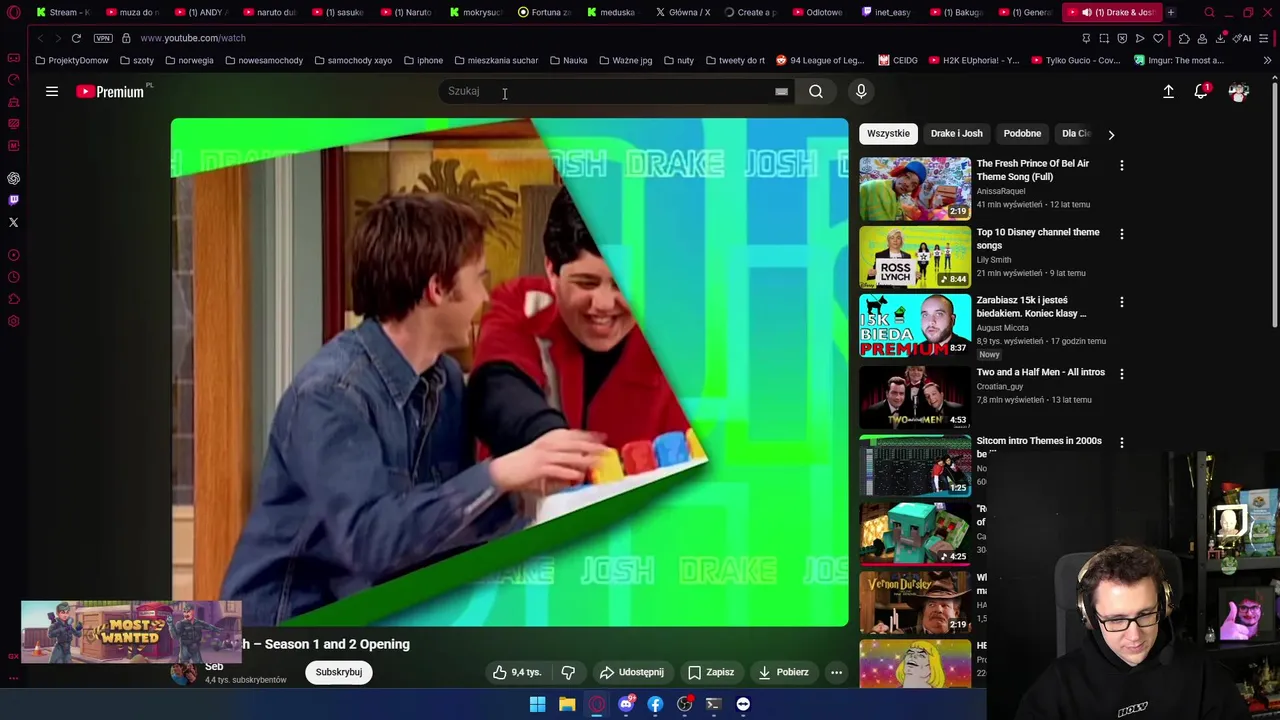The image size is (1280, 720).
Task: Switch to the meduska browser tab
Action: (611, 12)
